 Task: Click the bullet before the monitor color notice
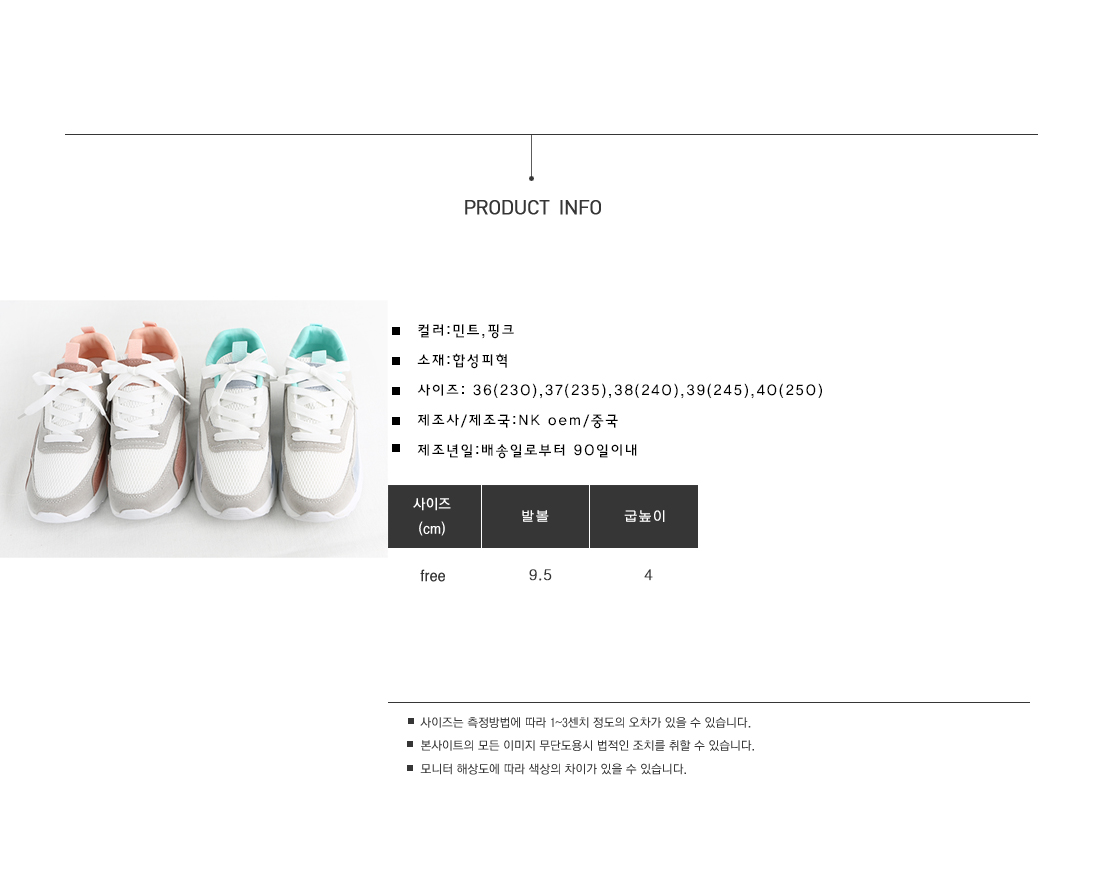pyautogui.click(x=410, y=768)
